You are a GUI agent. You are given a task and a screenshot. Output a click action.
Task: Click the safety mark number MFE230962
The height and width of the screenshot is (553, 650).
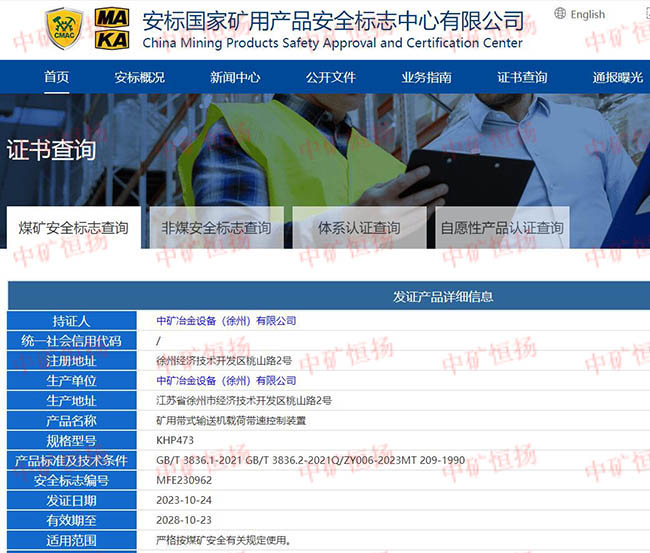[185, 480]
